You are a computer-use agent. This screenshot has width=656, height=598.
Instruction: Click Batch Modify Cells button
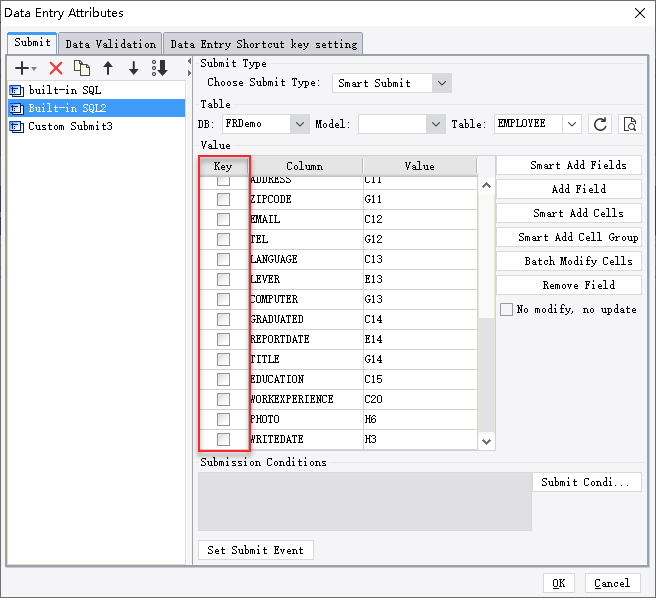[x=569, y=261]
